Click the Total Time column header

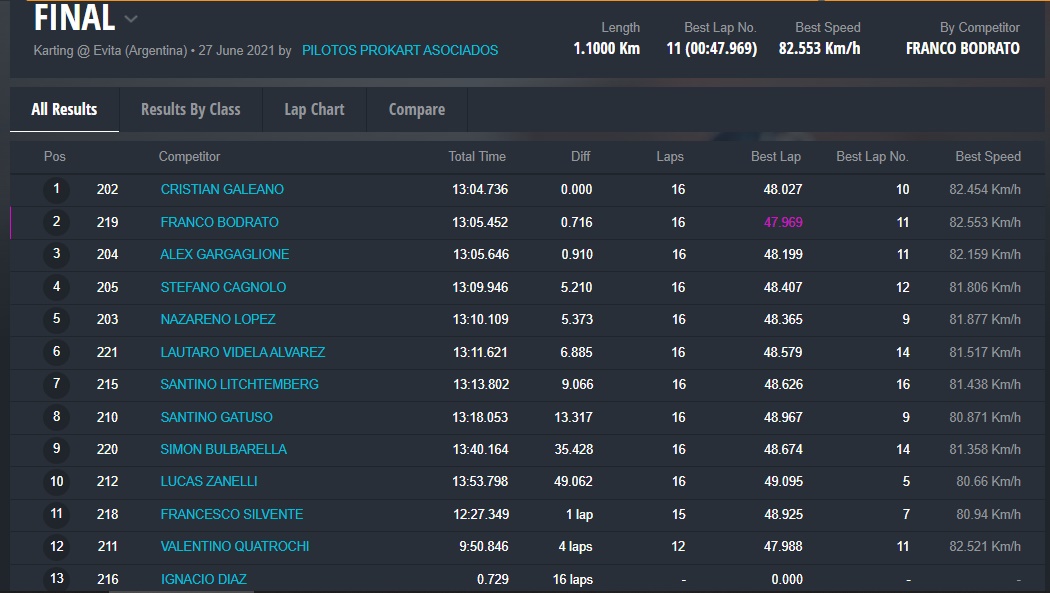click(x=477, y=157)
